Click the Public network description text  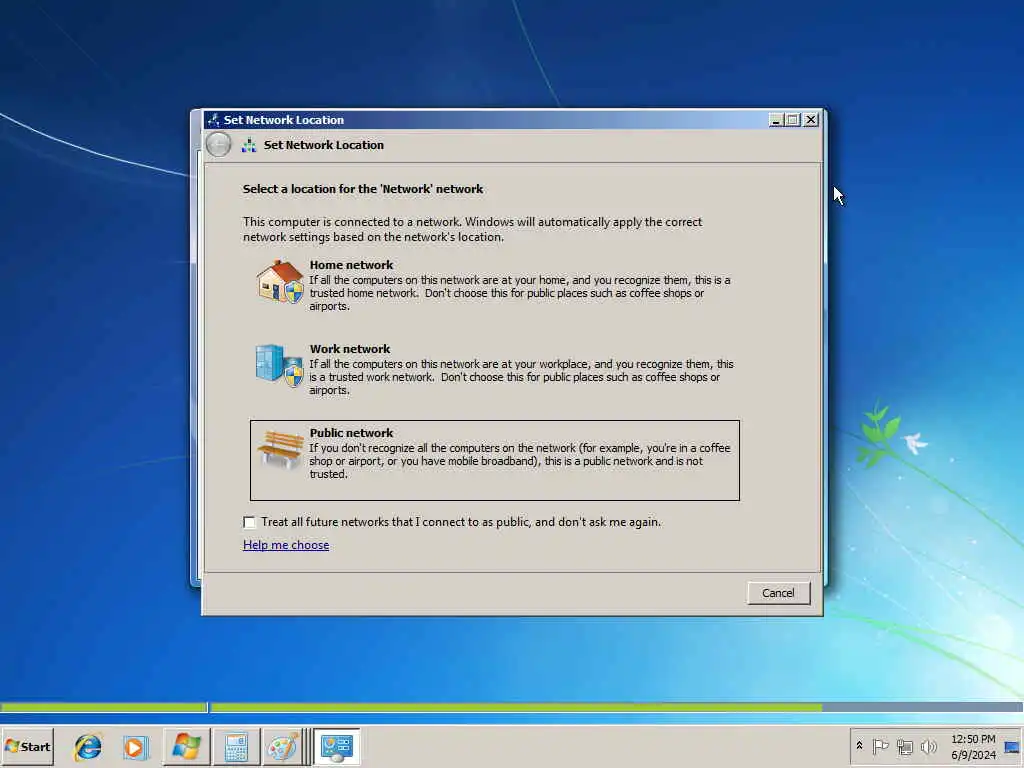click(x=520, y=461)
